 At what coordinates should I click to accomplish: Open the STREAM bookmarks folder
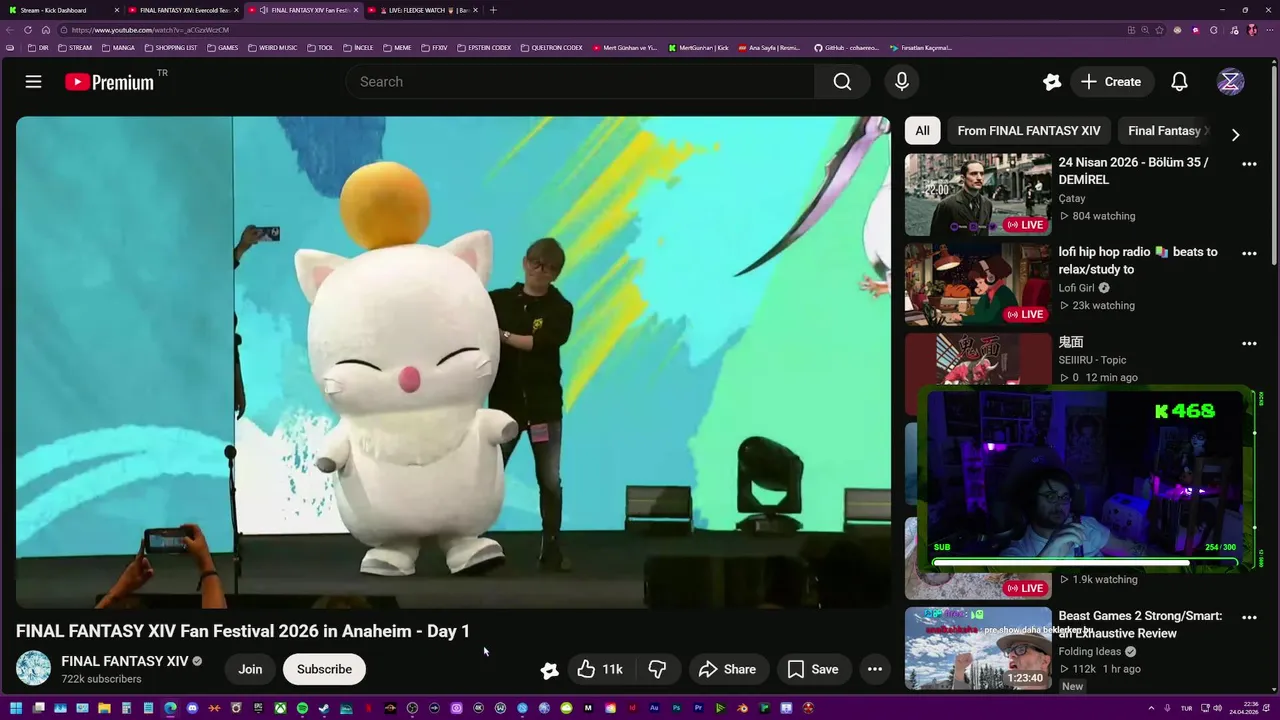click(x=75, y=47)
